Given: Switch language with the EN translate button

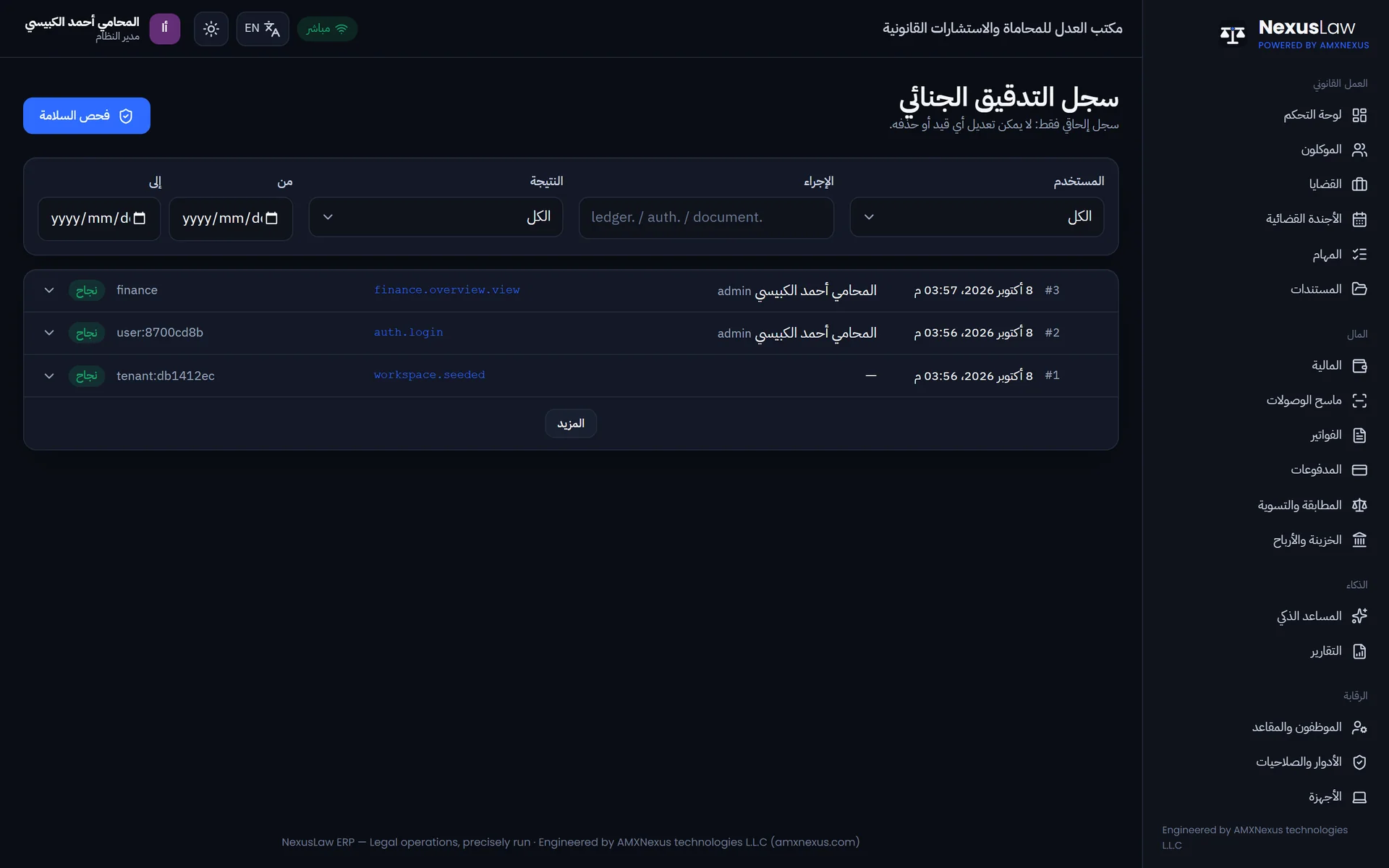Looking at the screenshot, I should pos(262,29).
